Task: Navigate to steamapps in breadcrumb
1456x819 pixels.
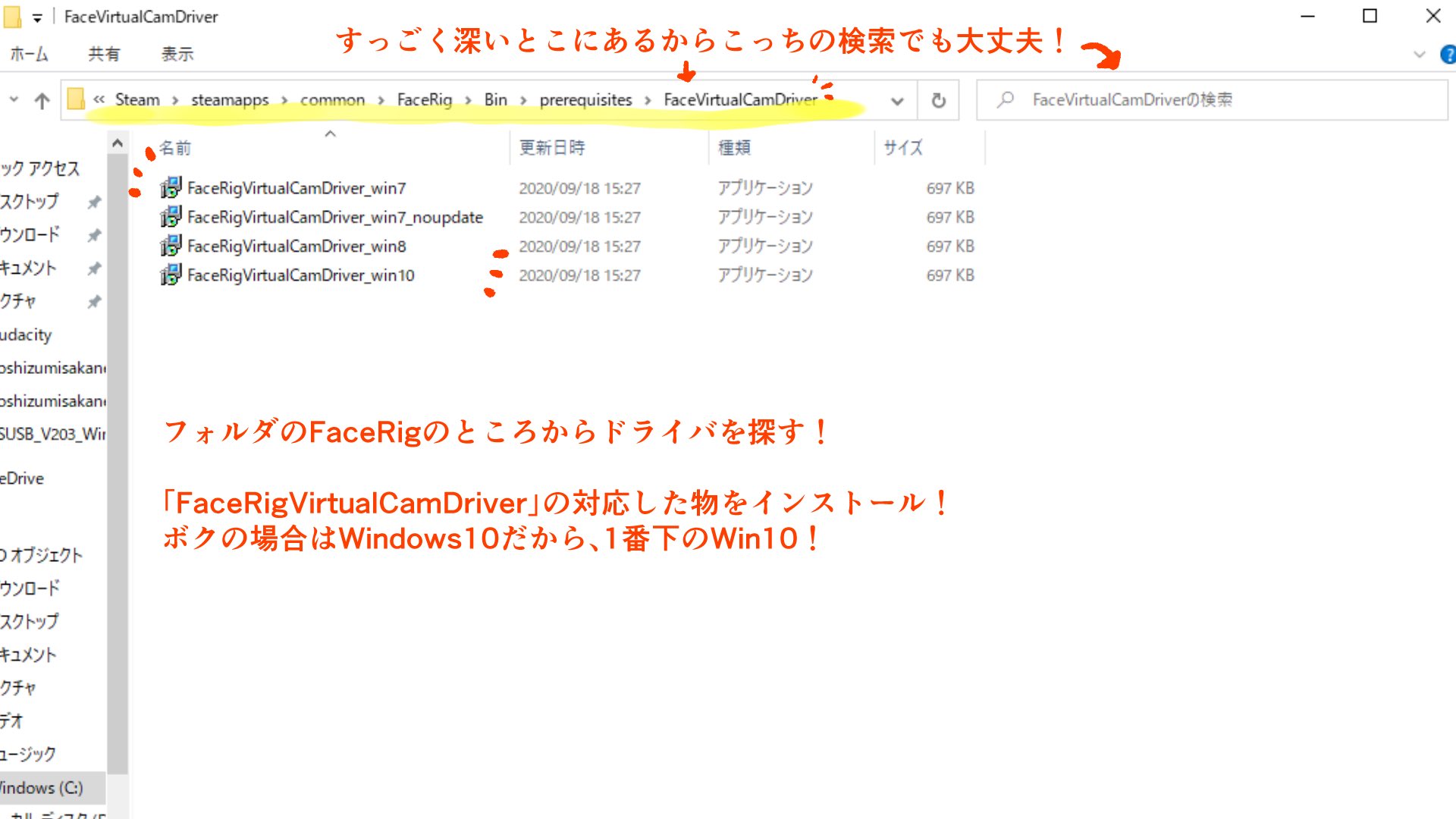Action: pos(230,99)
